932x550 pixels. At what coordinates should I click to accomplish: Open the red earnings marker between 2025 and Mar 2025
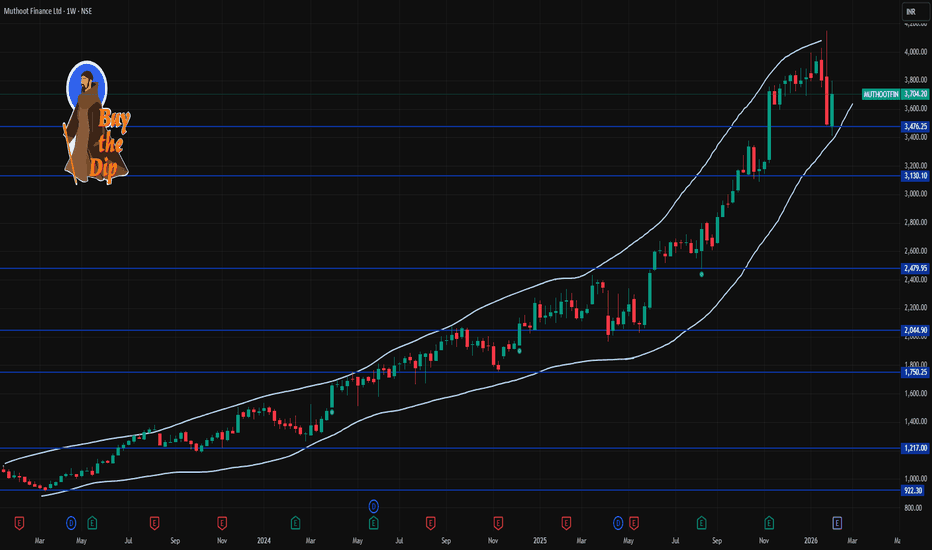coord(566,523)
